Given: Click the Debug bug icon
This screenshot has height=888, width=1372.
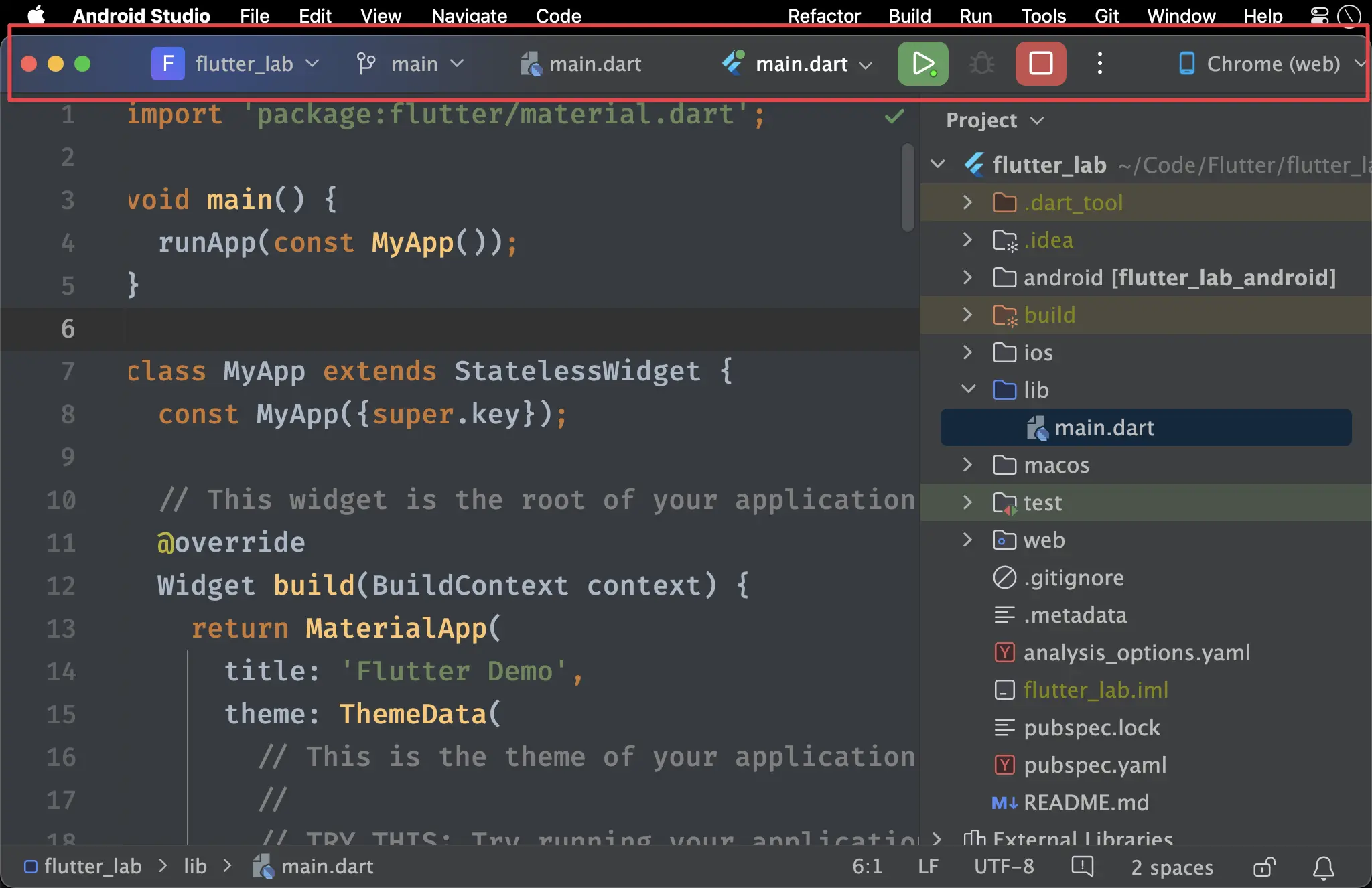Looking at the screenshot, I should click(982, 64).
